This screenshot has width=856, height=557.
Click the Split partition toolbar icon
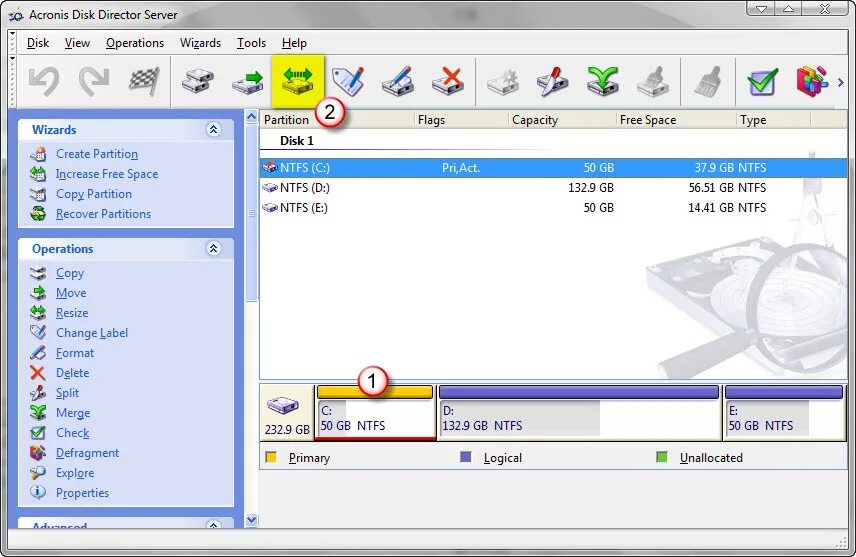coord(552,81)
